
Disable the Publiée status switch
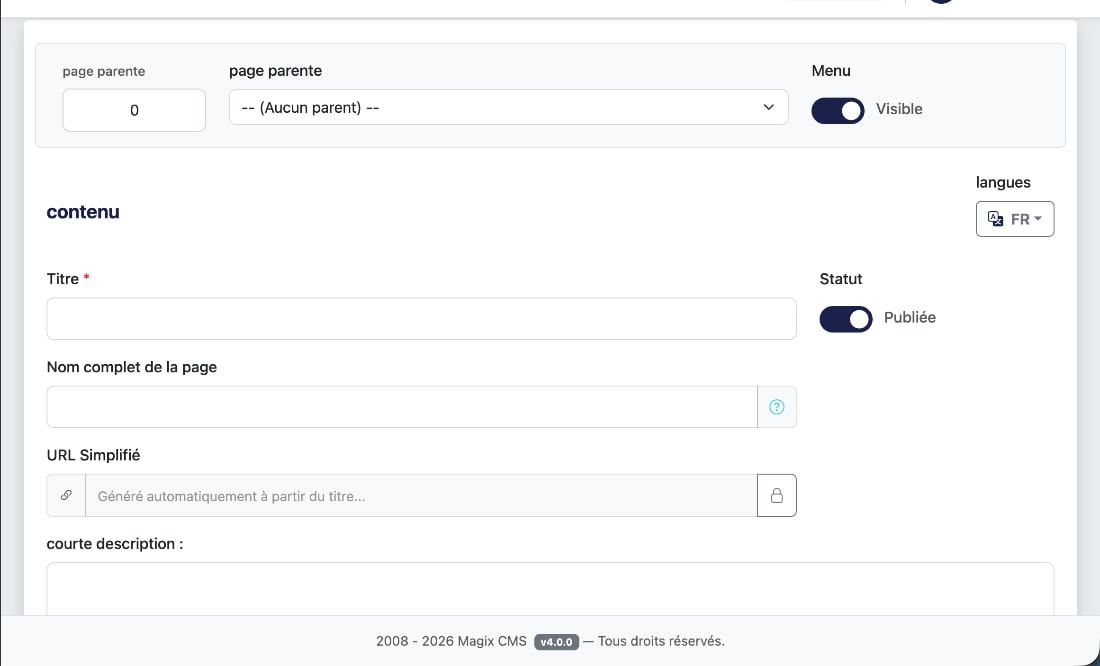tap(845, 319)
